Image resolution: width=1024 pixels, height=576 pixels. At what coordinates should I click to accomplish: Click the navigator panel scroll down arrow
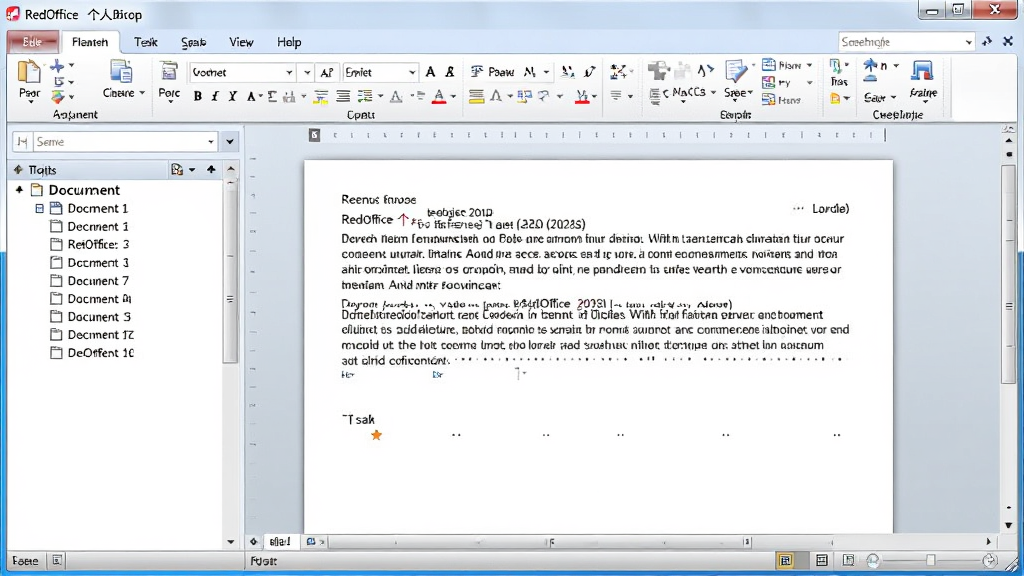click(231, 541)
